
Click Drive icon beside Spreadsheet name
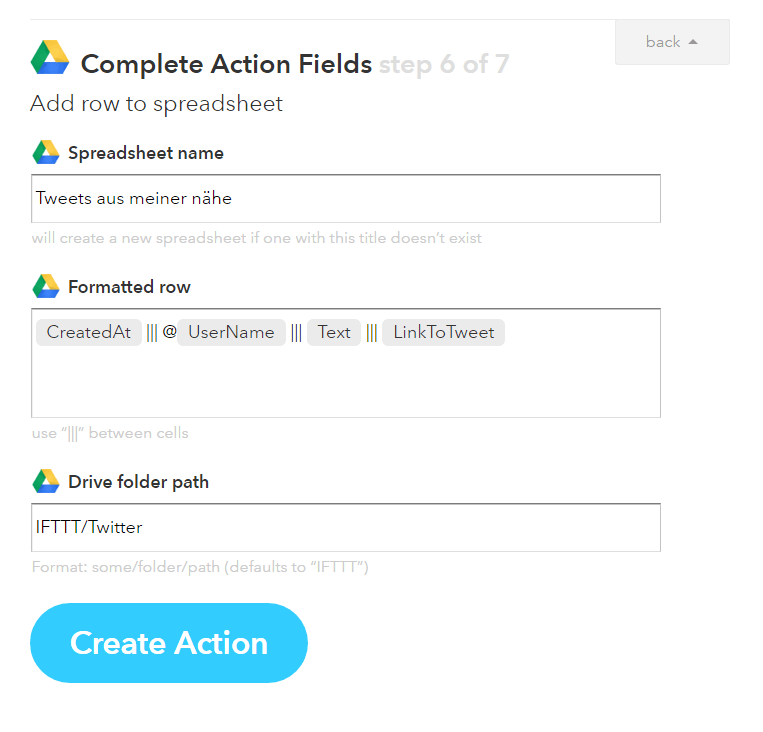[46, 152]
